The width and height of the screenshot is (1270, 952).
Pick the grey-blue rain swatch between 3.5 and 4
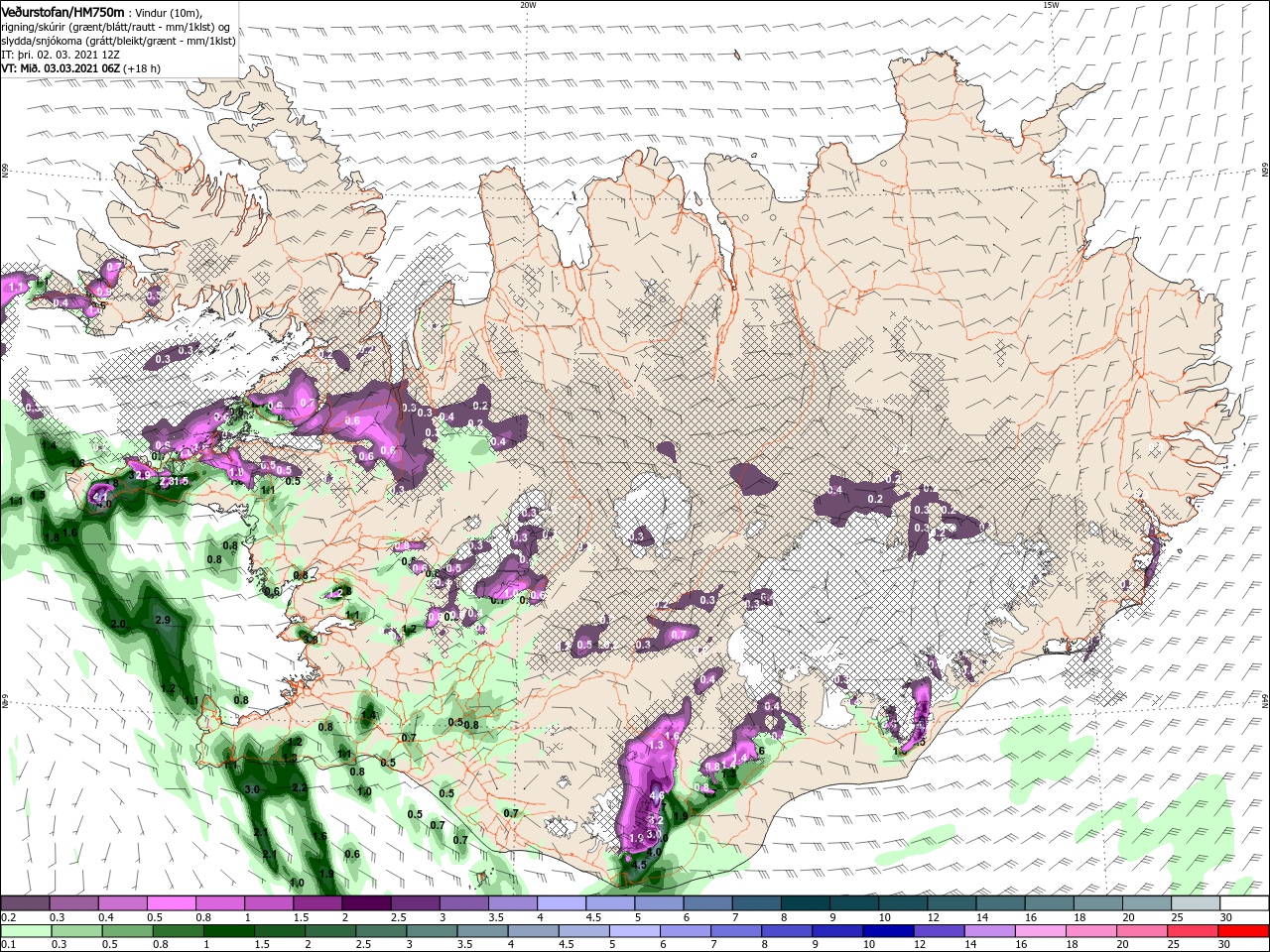pos(481,930)
